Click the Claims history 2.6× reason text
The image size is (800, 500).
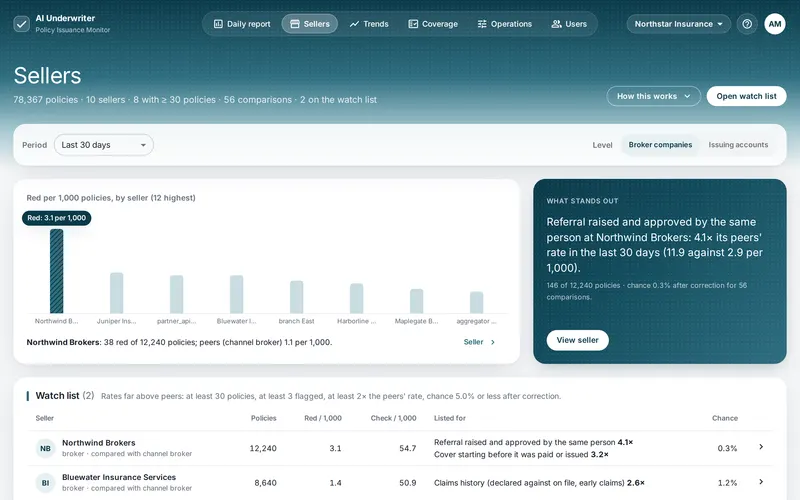pos(539,483)
